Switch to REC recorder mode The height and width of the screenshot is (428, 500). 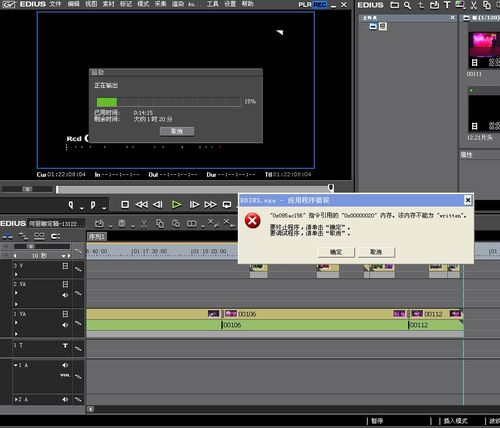(x=320, y=5)
